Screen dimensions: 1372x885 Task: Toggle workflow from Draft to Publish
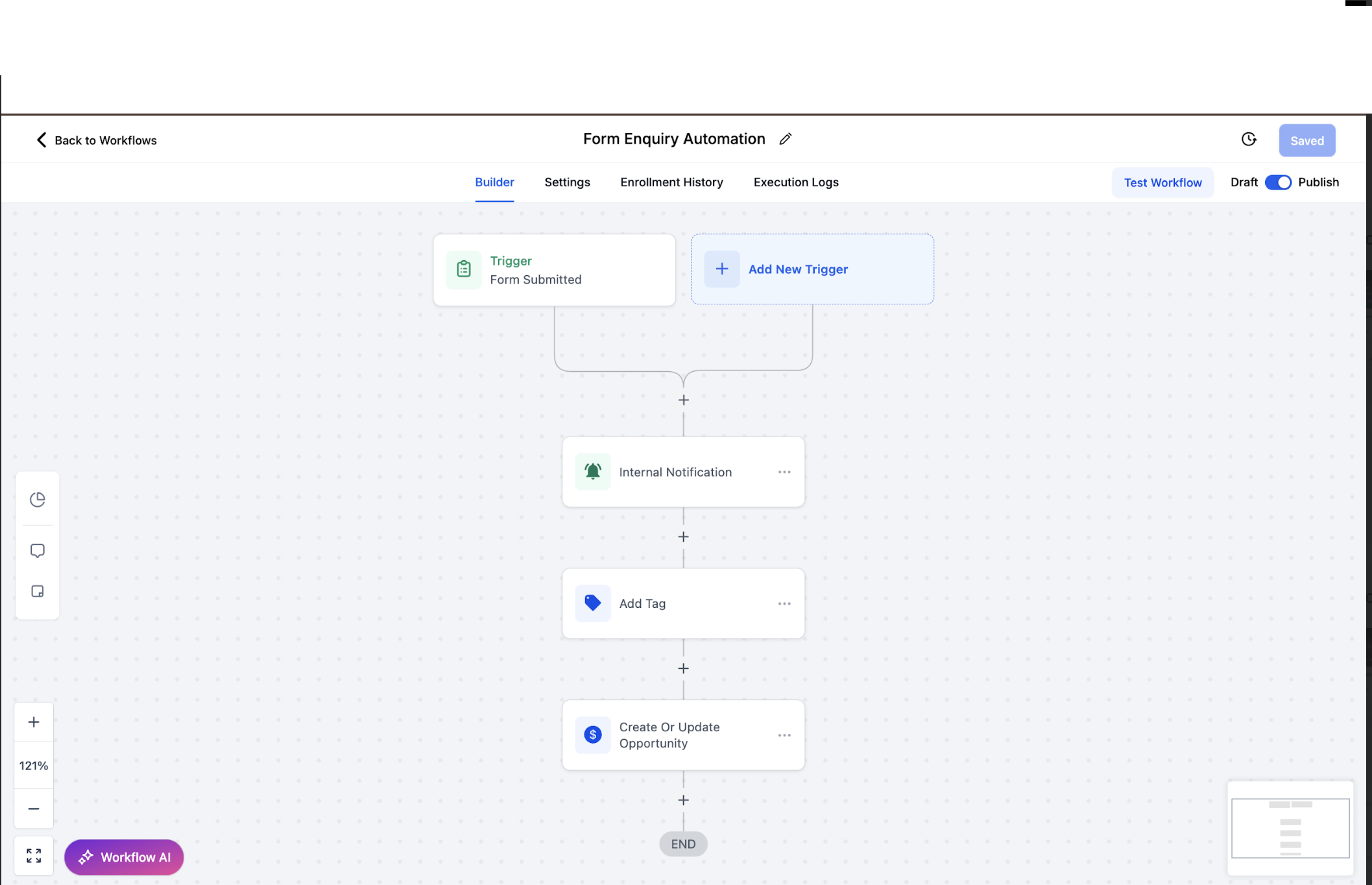(x=1279, y=182)
